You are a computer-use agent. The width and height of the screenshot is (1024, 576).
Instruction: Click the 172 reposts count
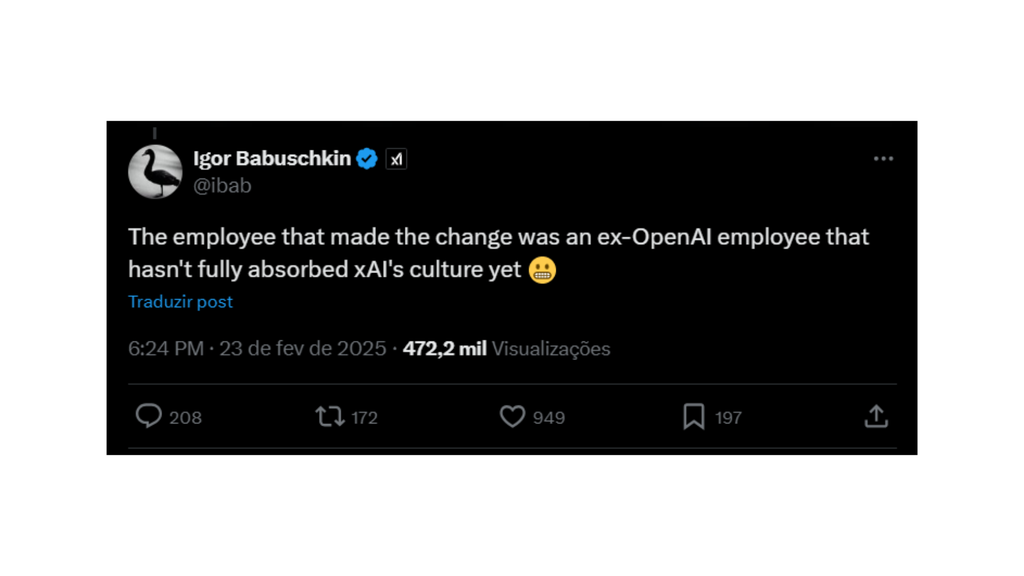click(364, 418)
